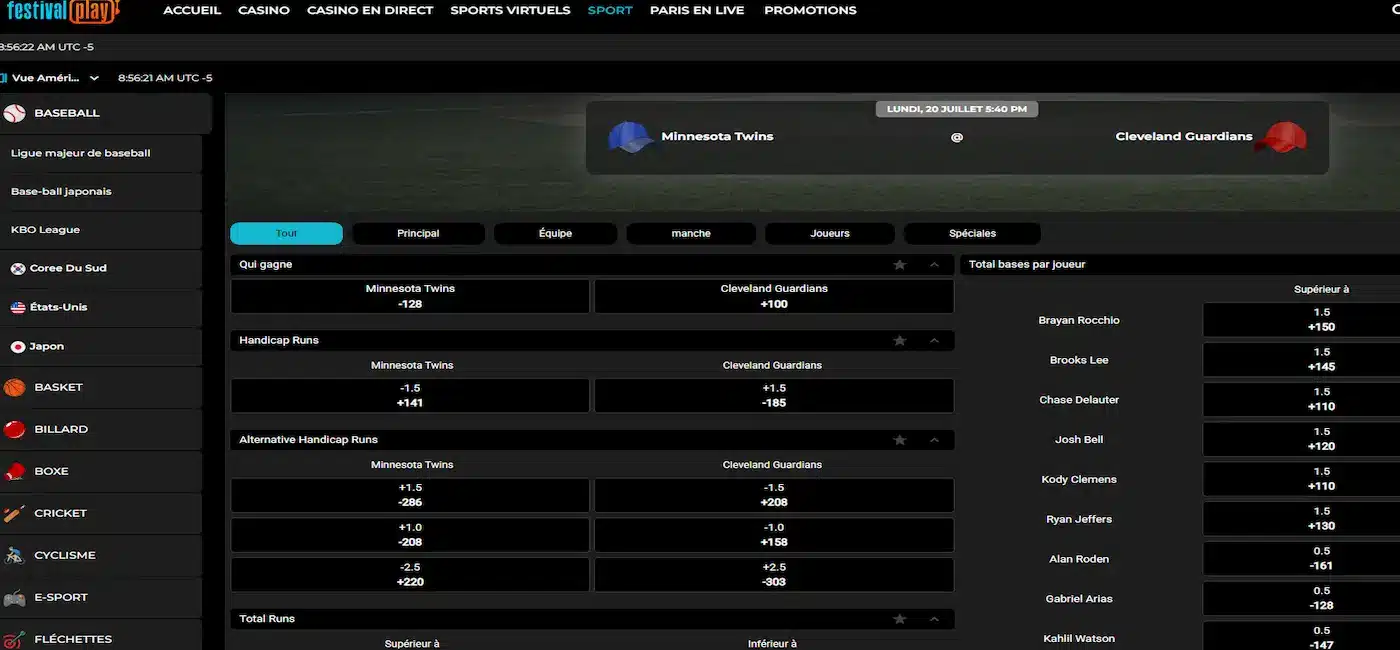Select the manche tab

pos(691,233)
